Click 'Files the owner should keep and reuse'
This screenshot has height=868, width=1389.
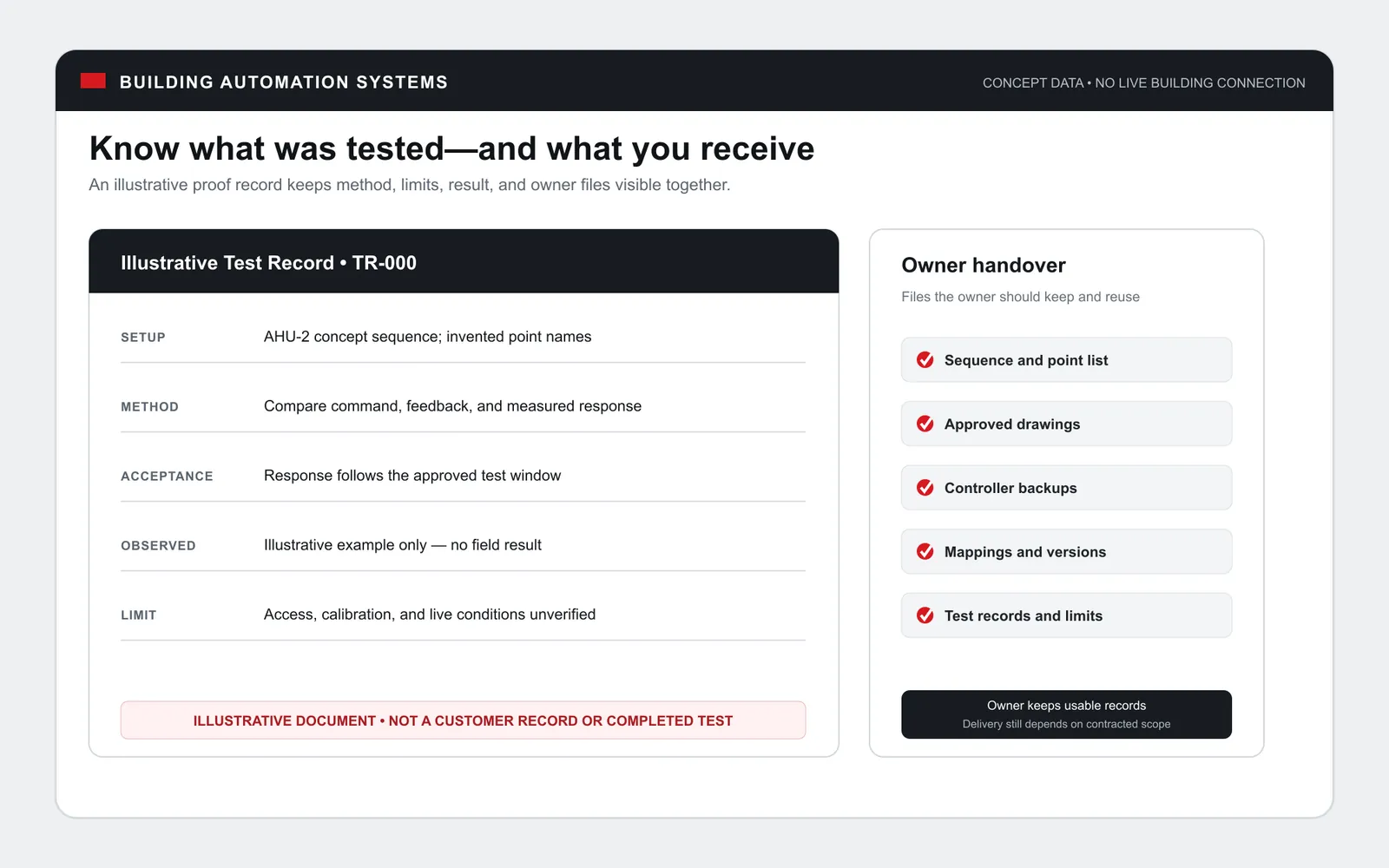(1020, 297)
